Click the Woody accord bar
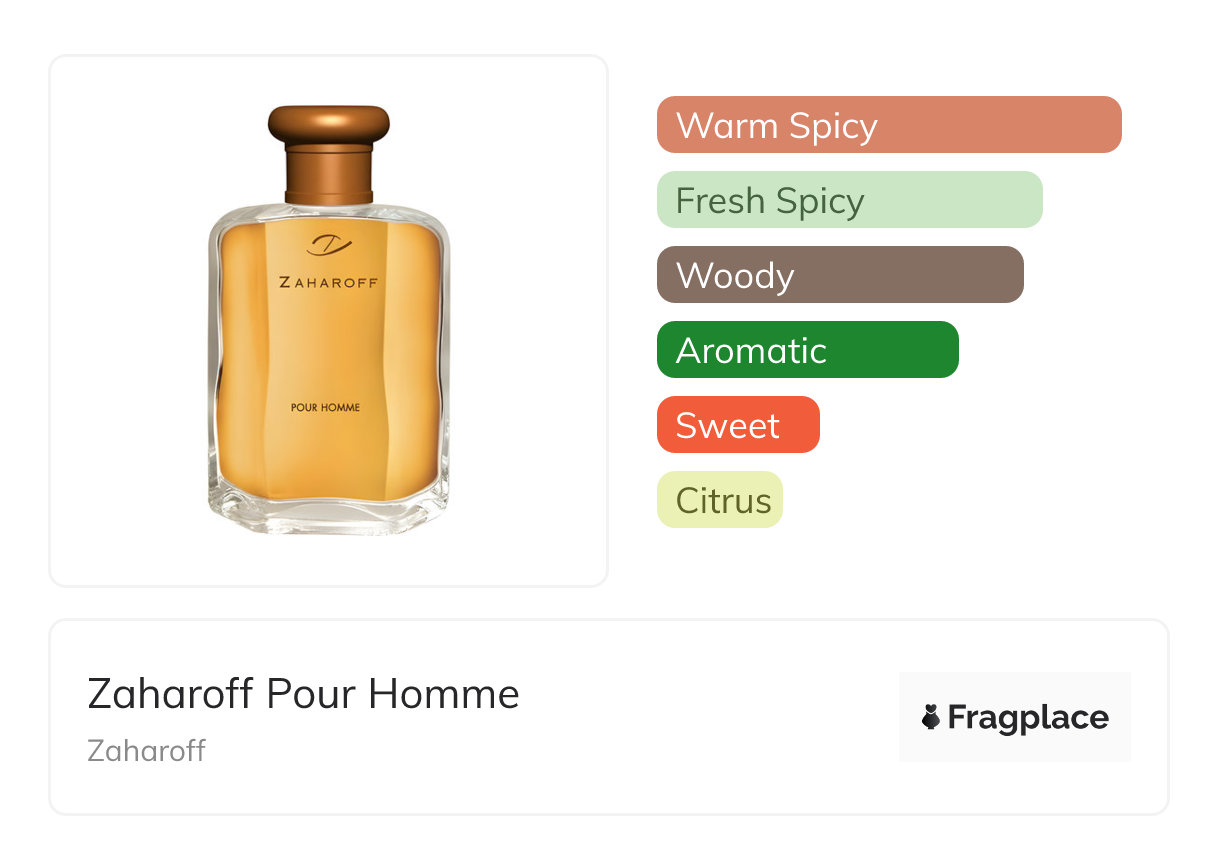 (x=840, y=275)
